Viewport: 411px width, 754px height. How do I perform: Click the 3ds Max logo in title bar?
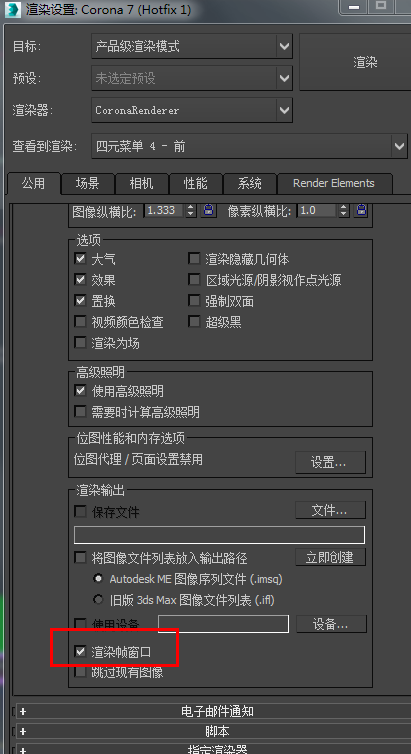tap(13, 9)
